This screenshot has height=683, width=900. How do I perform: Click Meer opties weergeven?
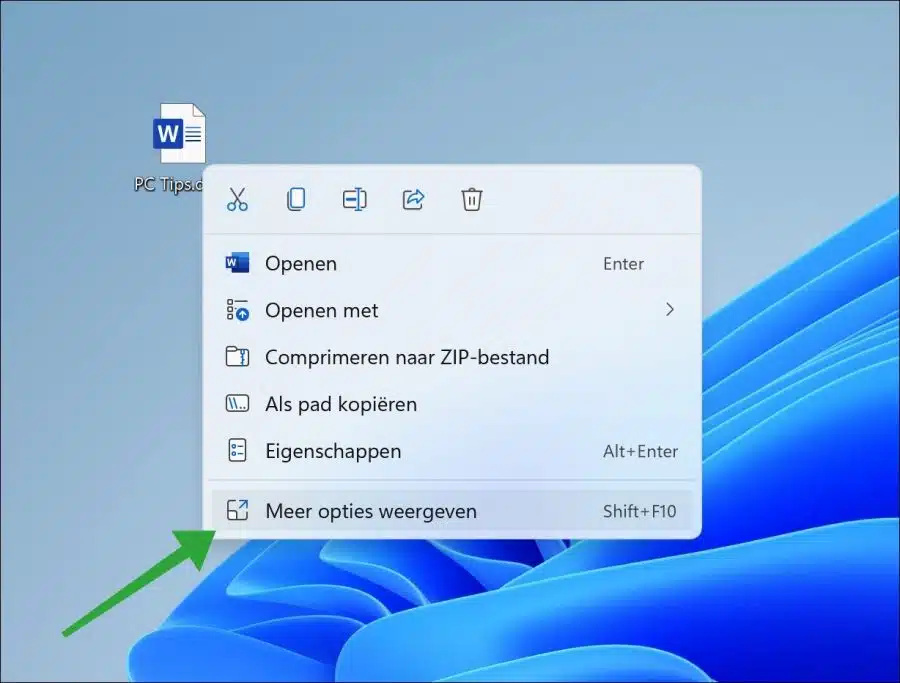(452, 511)
